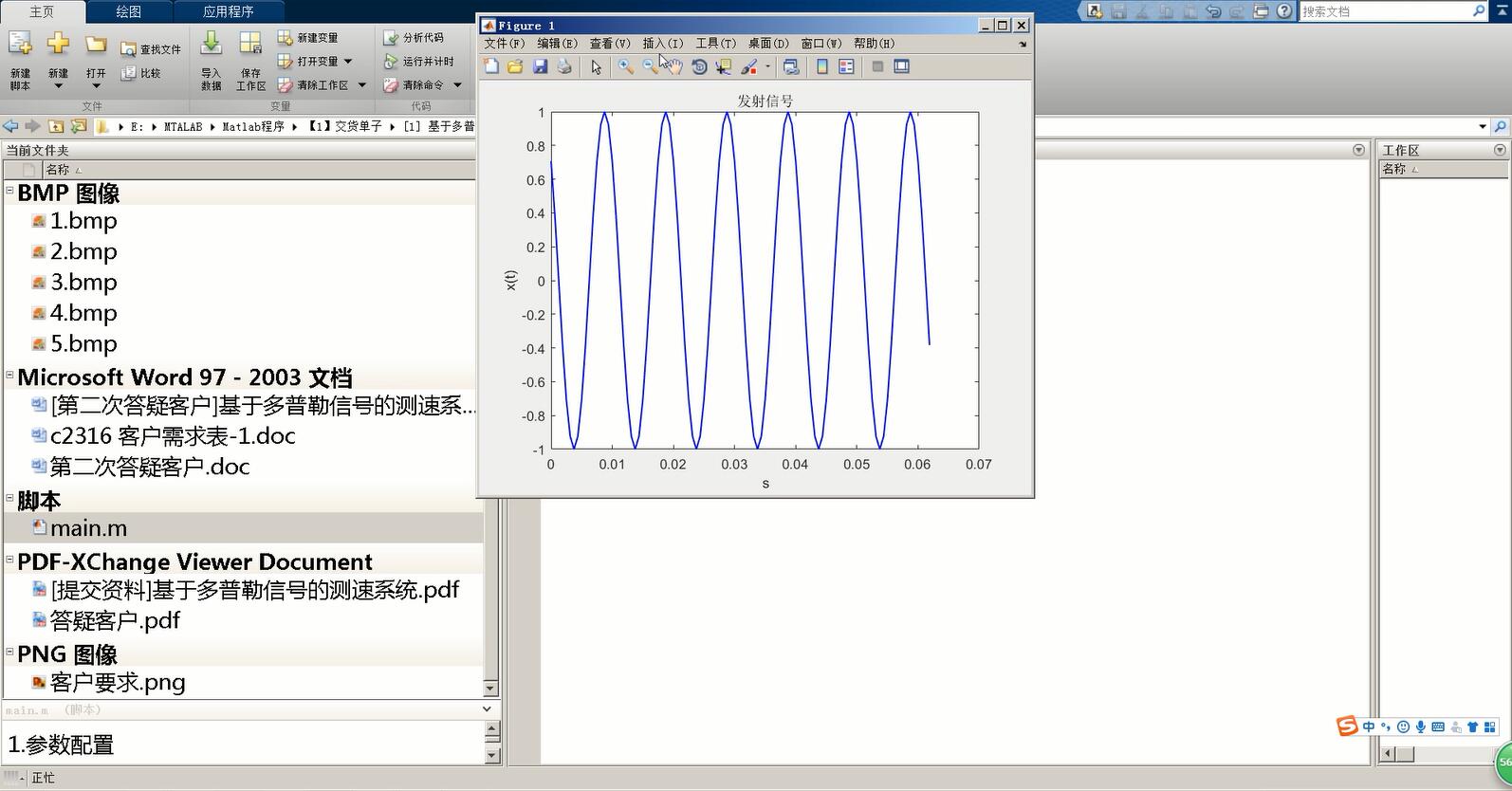
Task: Expand the 打开变量 dropdown arrow
Action: [x=348, y=62]
